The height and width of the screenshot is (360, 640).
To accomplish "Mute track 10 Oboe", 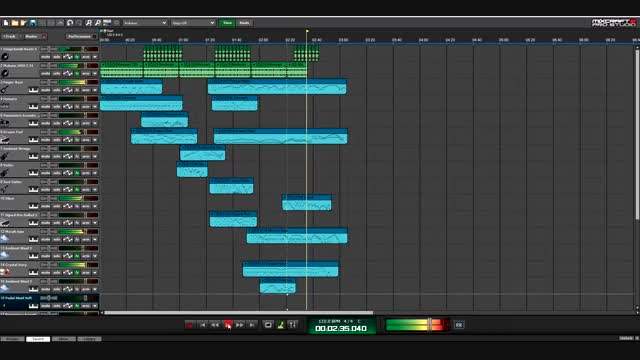I will tap(45, 206).
